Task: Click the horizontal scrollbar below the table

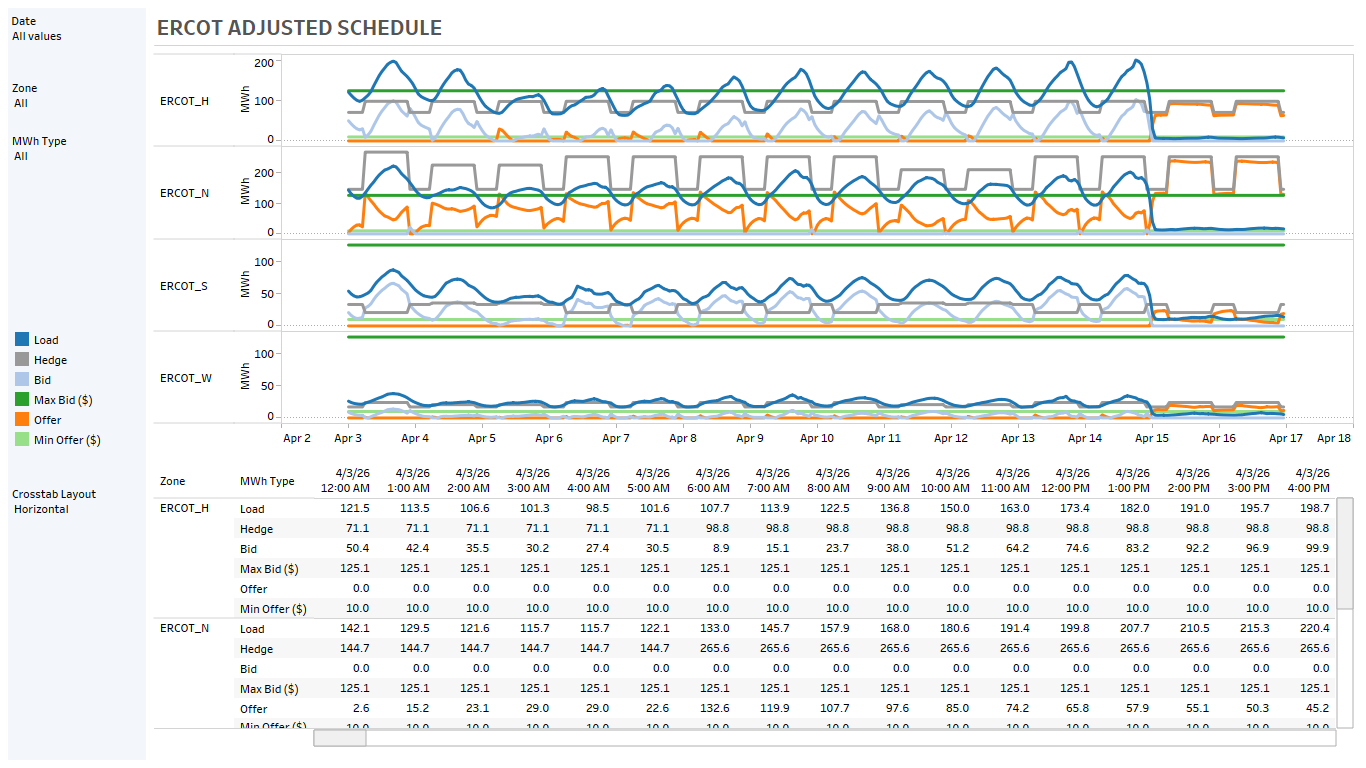Action: (340, 738)
